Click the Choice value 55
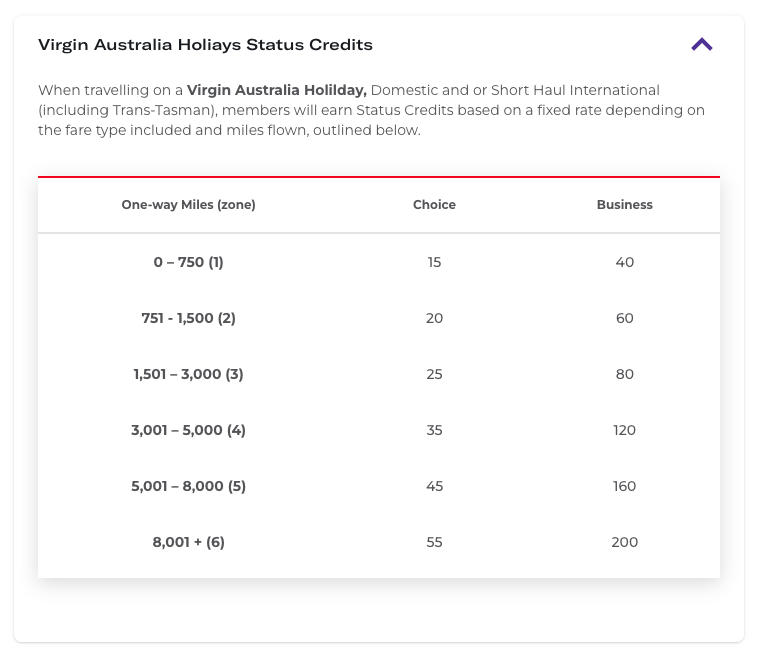This screenshot has width=762, height=659. point(434,542)
